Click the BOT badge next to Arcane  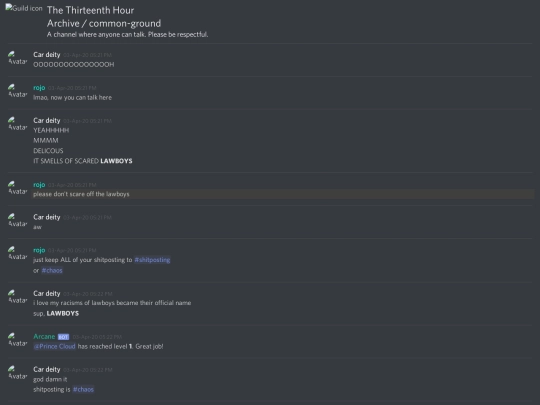(63, 337)
